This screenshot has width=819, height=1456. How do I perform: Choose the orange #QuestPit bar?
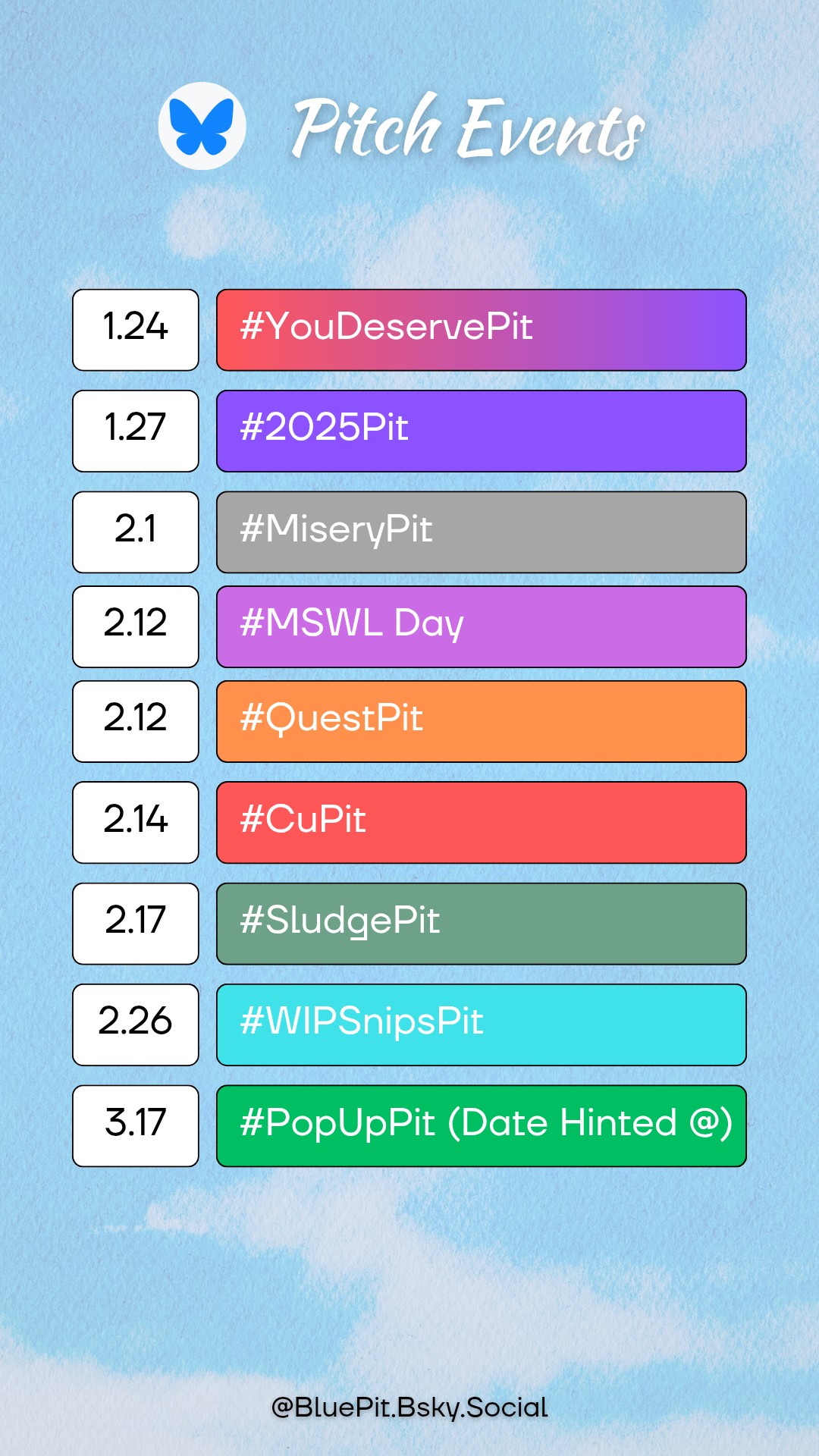[481, 721]
